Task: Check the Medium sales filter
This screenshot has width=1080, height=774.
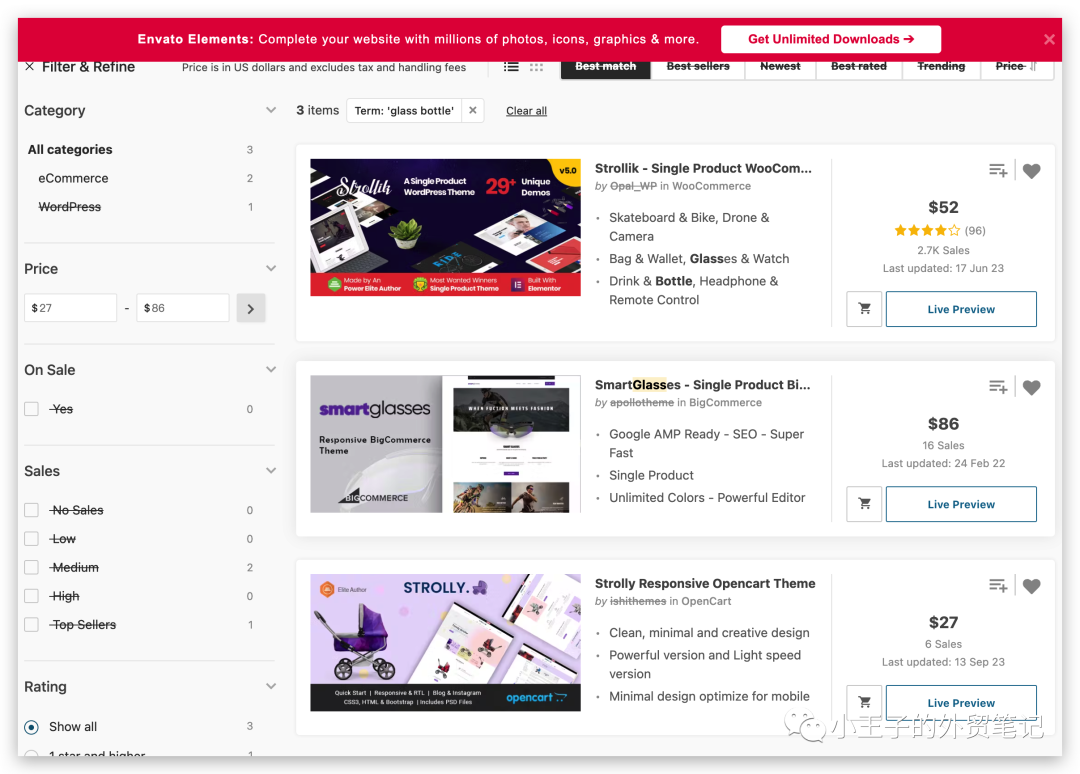Action: click(32, 567)
